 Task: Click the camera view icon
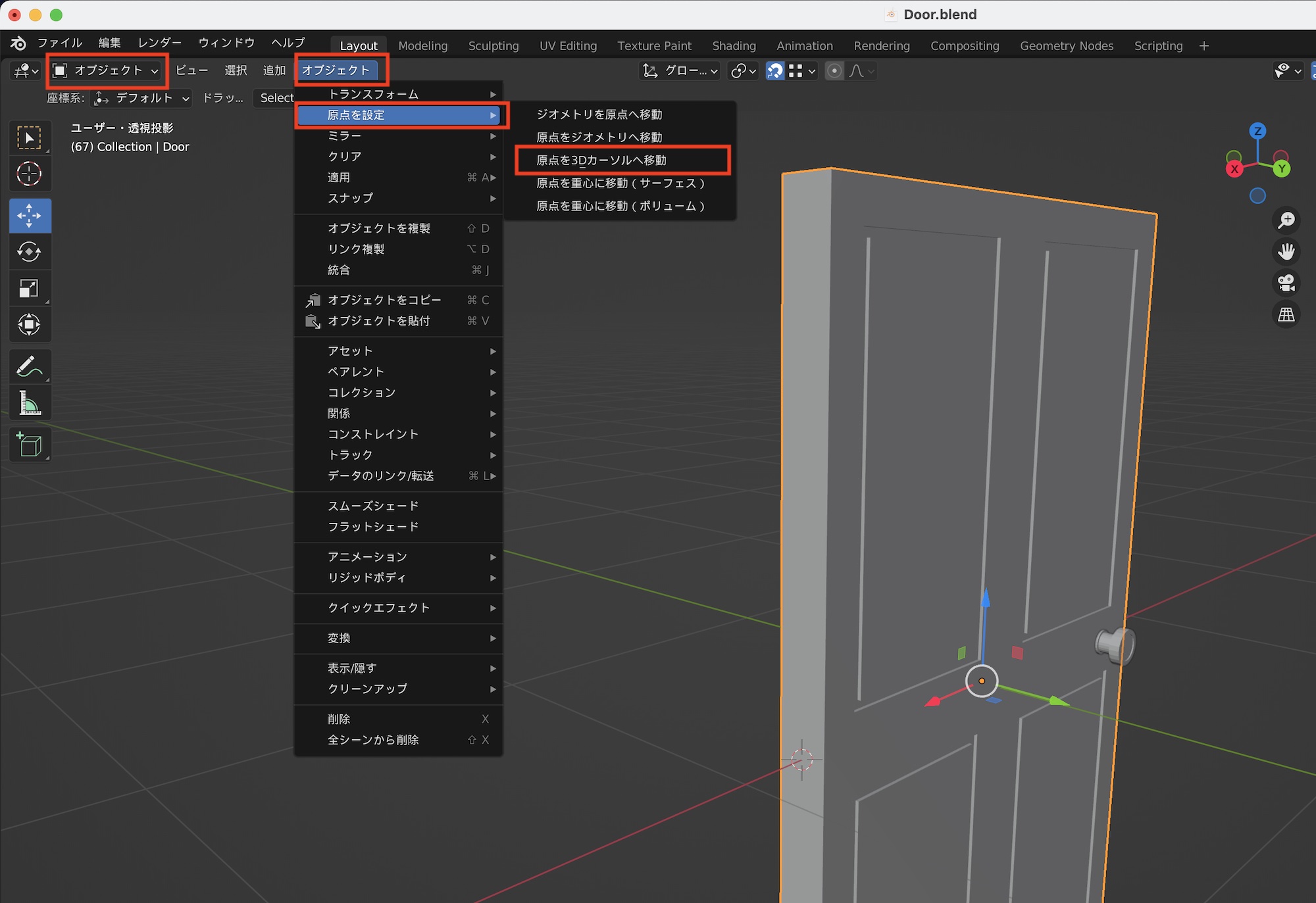(x=1286, y=283)
